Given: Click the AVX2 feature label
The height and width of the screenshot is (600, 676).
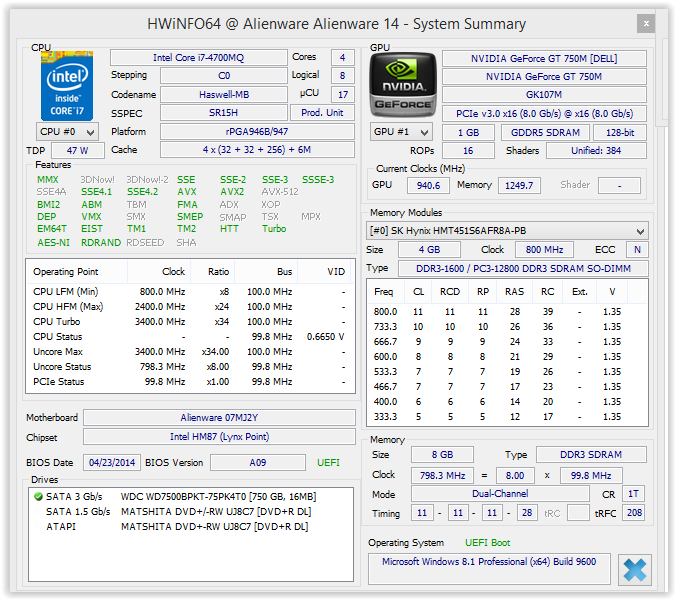Looking at the screenshot, I should click(232, 192).
